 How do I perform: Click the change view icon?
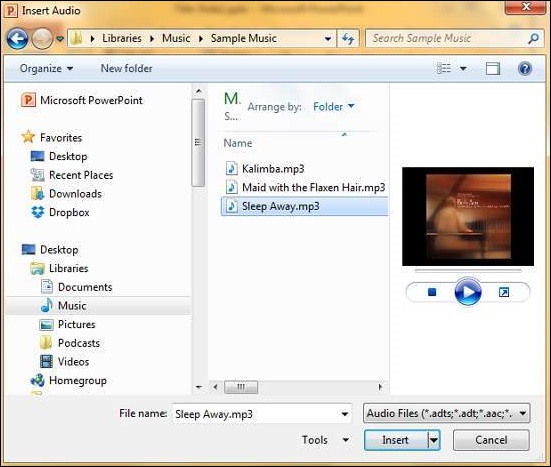click(444, 69)
